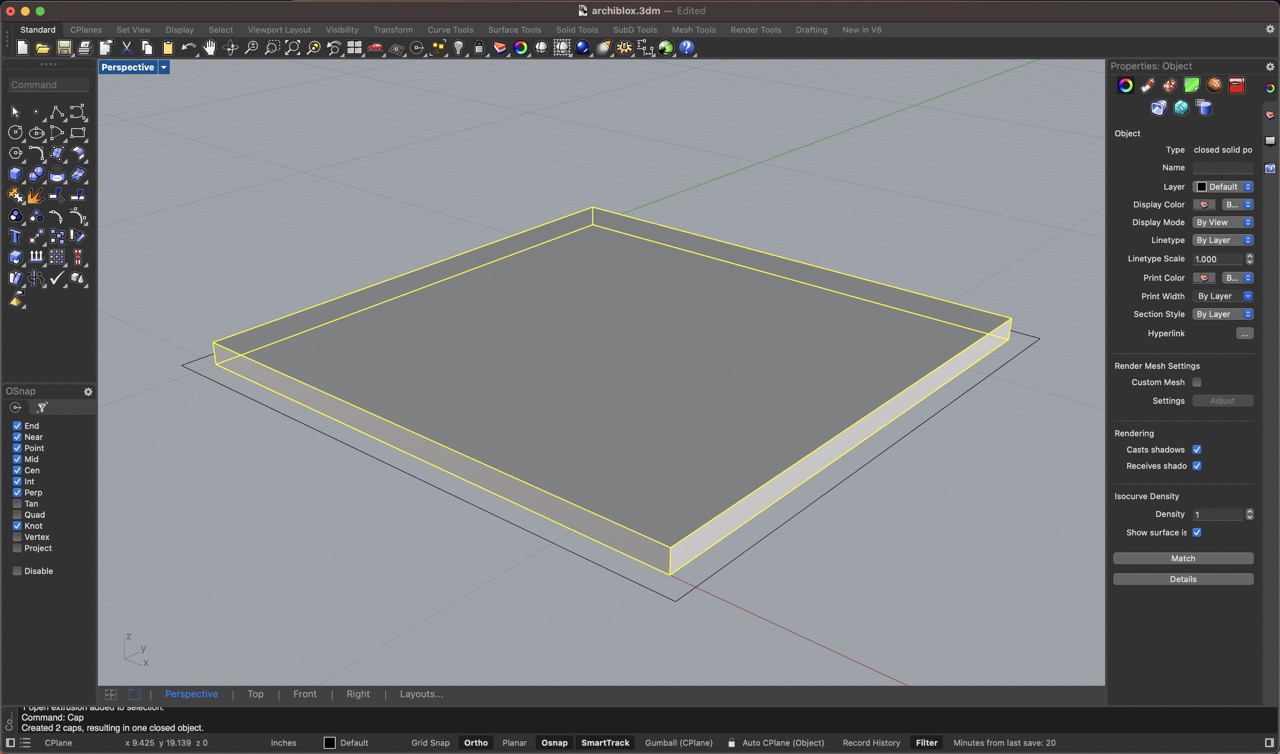The width and height of the screenshot is (1280, 754).
Task: Print using the printer toolbar icon
Action: click(85, 48)
